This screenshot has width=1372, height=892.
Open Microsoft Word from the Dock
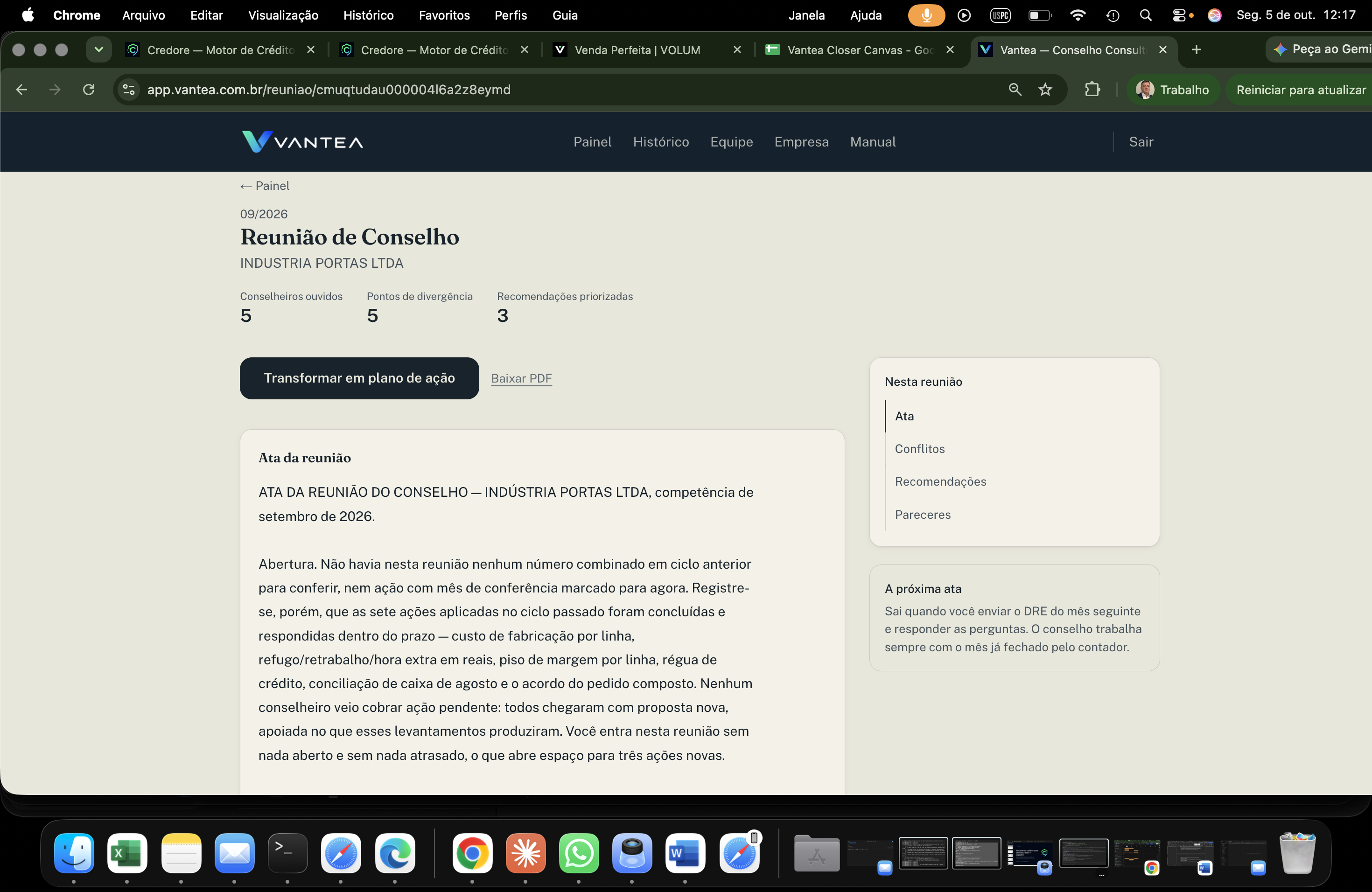(x=685, y=853)
